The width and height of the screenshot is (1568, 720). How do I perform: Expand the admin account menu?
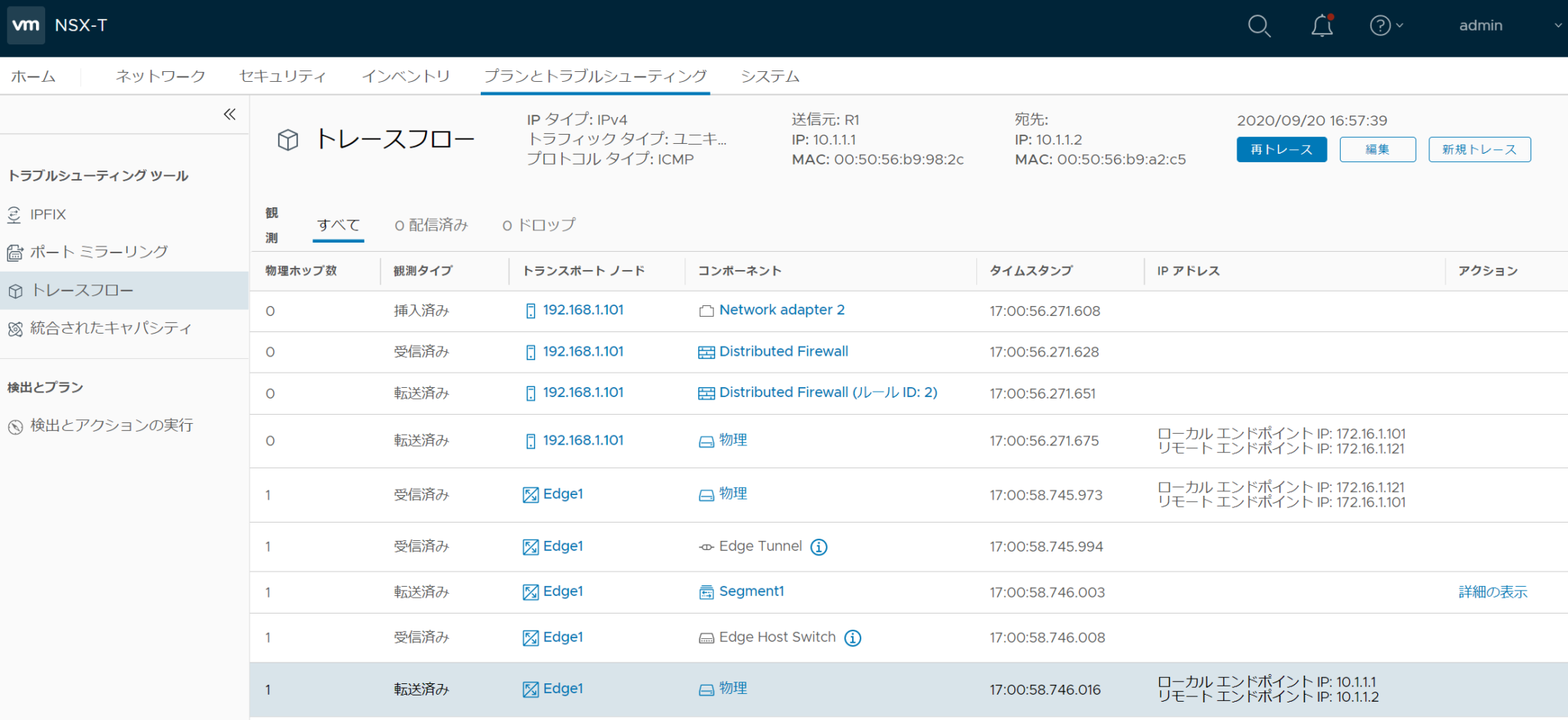1481,25
